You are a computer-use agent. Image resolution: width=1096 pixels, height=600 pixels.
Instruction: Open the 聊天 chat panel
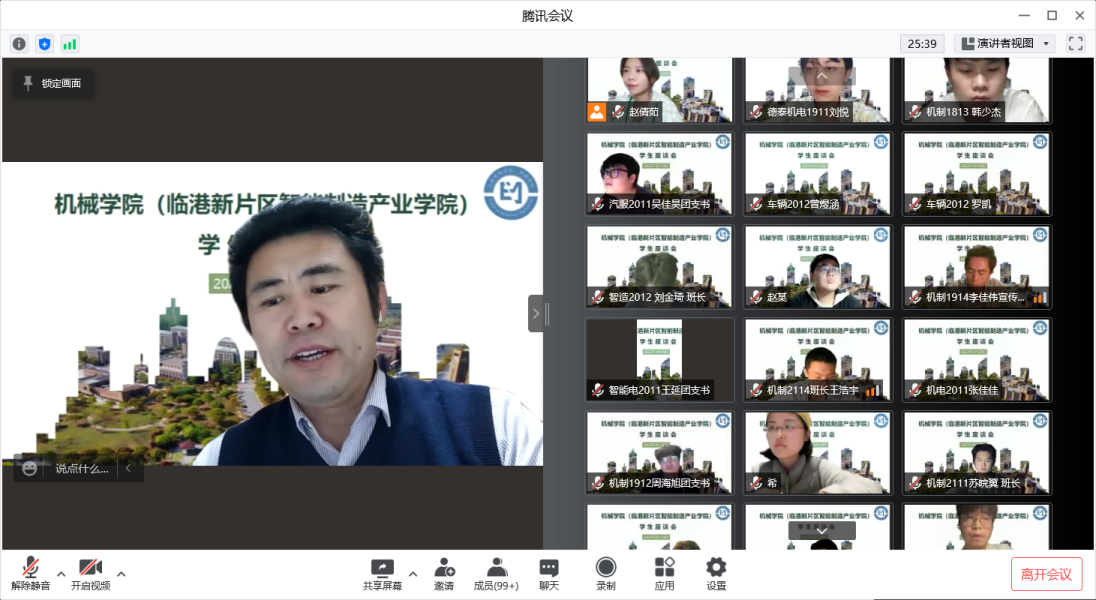tap(549, 574)
